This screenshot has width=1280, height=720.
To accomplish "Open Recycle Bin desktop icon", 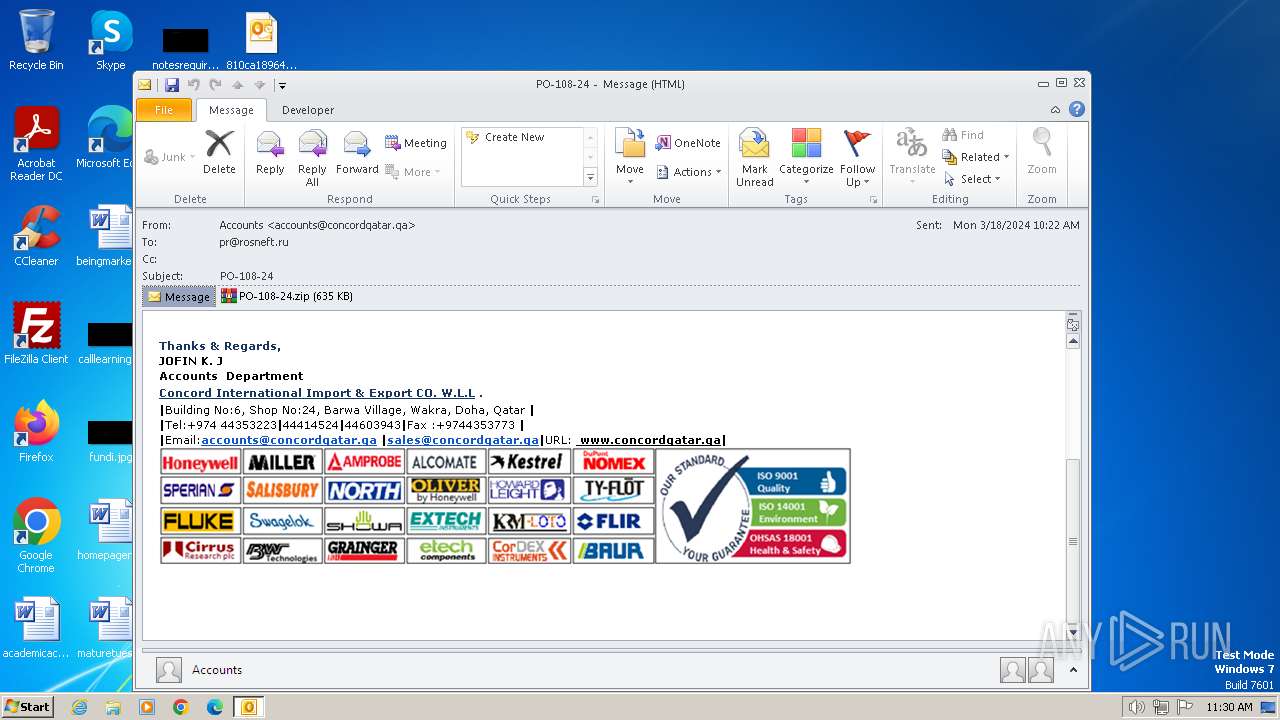I will click(x=36, y=40).
